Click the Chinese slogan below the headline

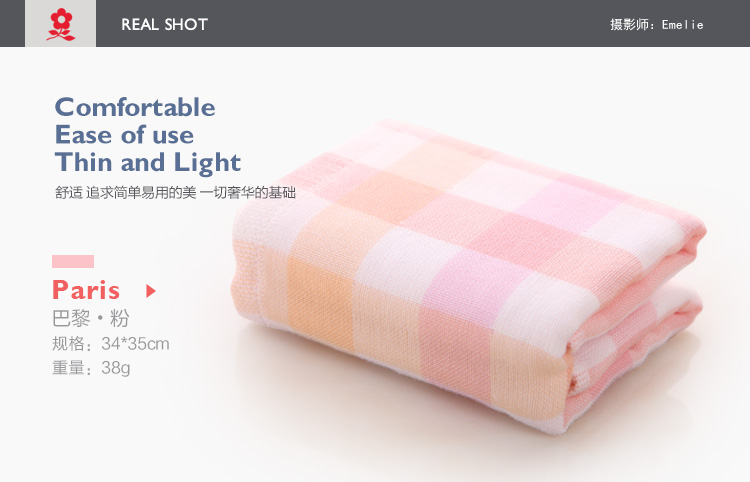click(175, 193)
